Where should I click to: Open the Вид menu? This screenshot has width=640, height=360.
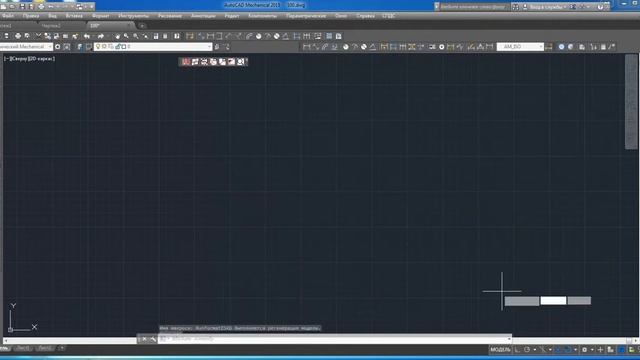(x=52, y=16)
